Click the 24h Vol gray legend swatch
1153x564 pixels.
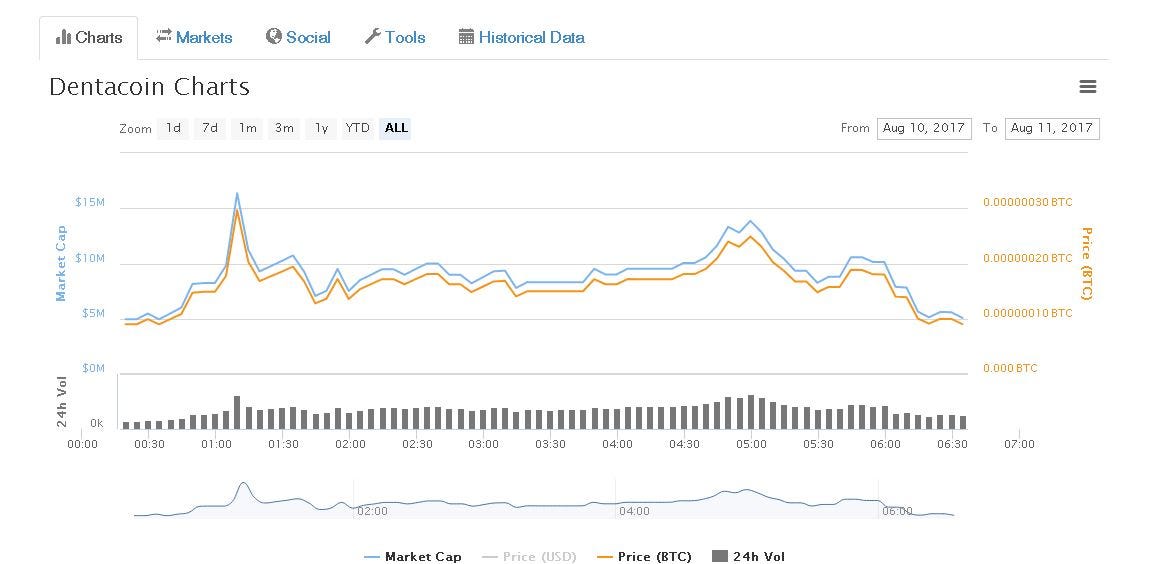coord(720,556)
